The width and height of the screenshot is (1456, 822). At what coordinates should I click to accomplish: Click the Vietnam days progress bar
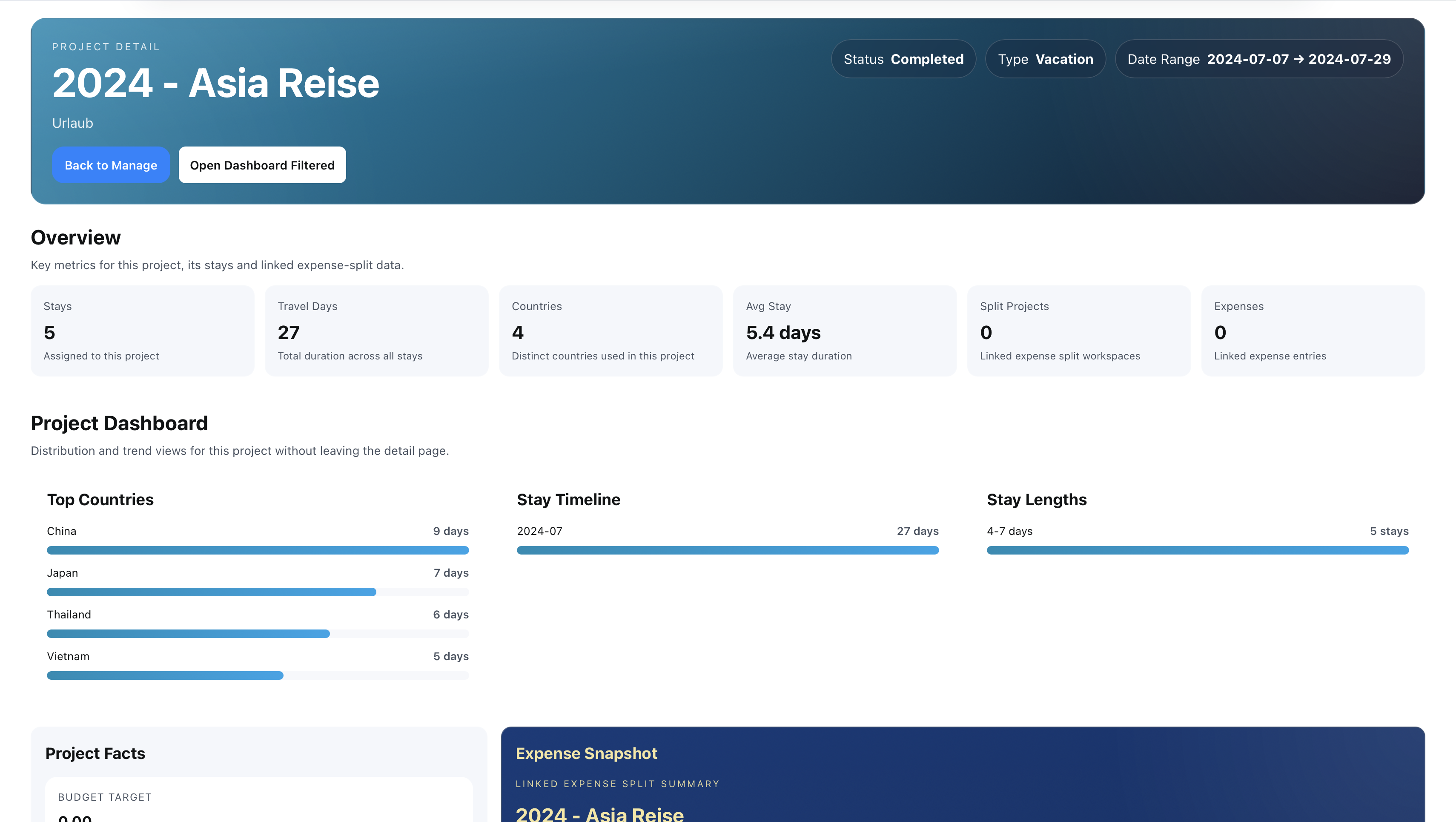(x=165, y=675)
